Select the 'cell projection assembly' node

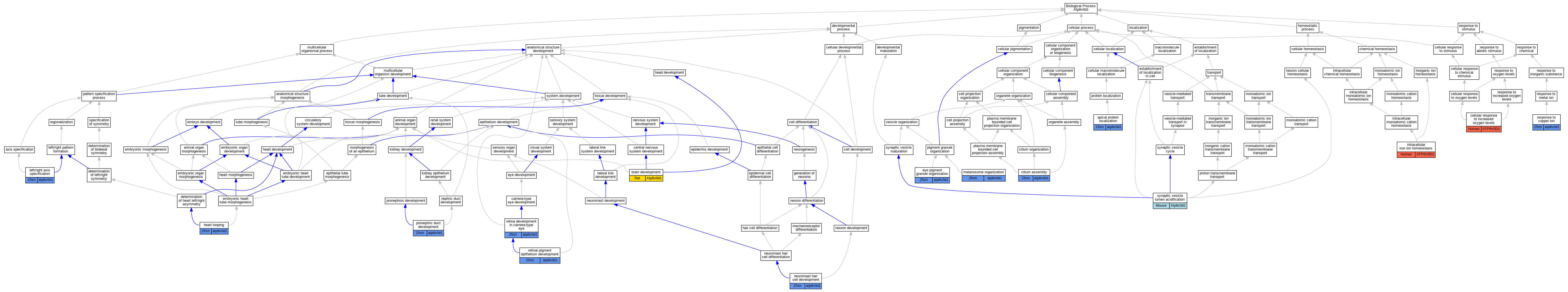[x=958, y=122]
